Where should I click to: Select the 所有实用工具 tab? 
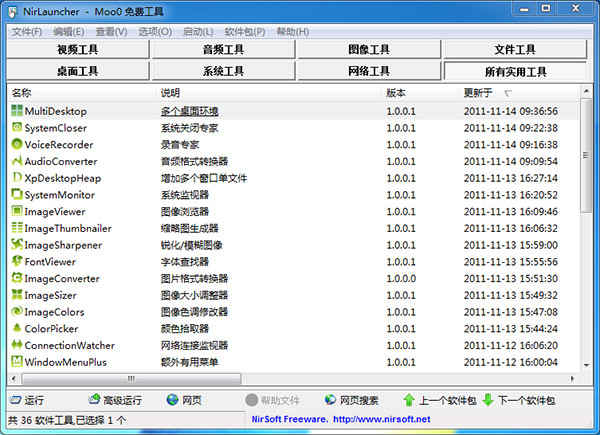click(515, 72)
